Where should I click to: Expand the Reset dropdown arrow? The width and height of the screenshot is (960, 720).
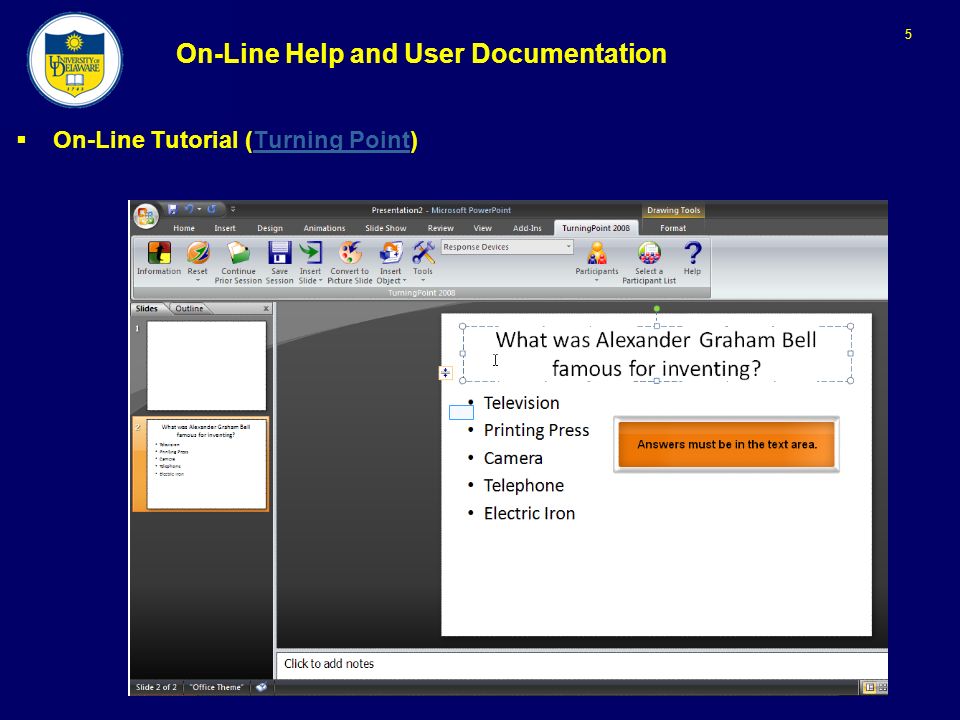point(198,280)
